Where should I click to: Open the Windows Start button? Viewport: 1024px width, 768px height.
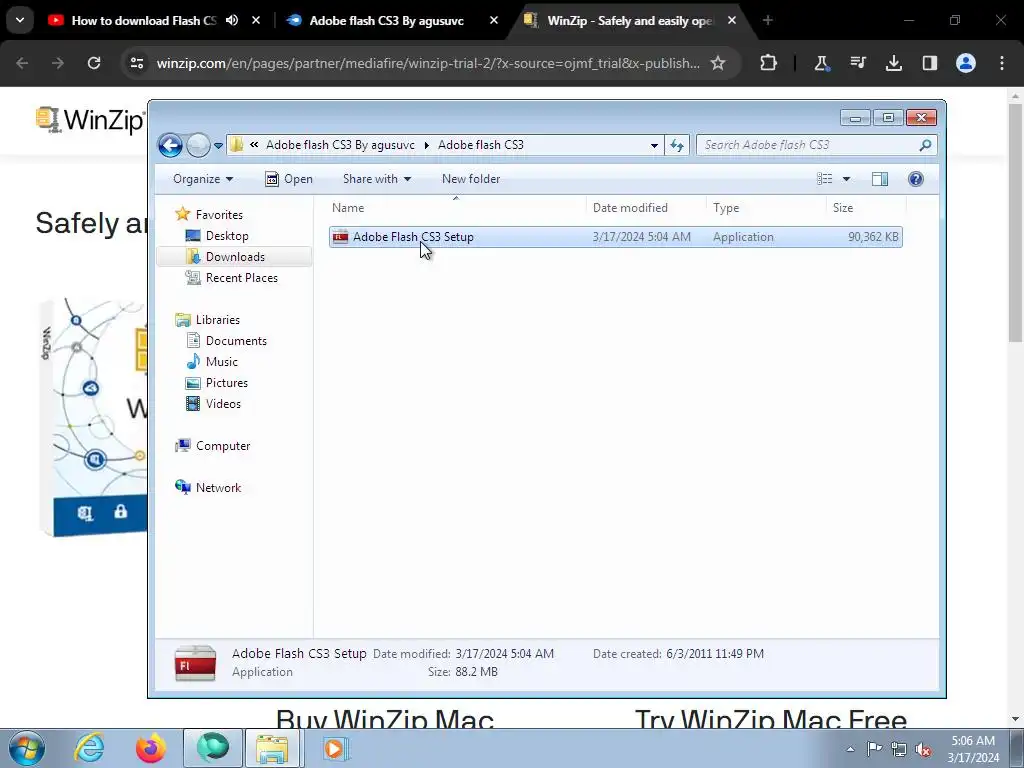pyautogui.click(x=27, y=748)
